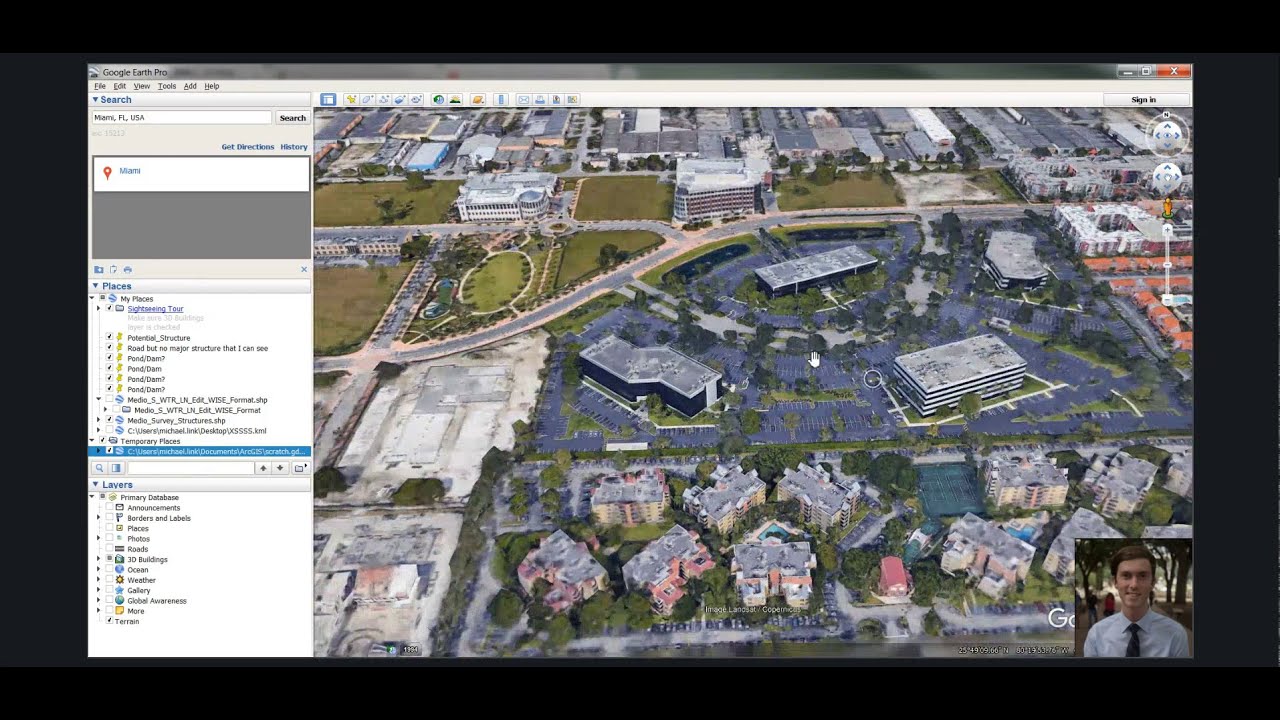Viewport: 1280px width, 720px height.
Task: Collapse the Places panel header
Action: pyautogui.click(x=200, y=286)
